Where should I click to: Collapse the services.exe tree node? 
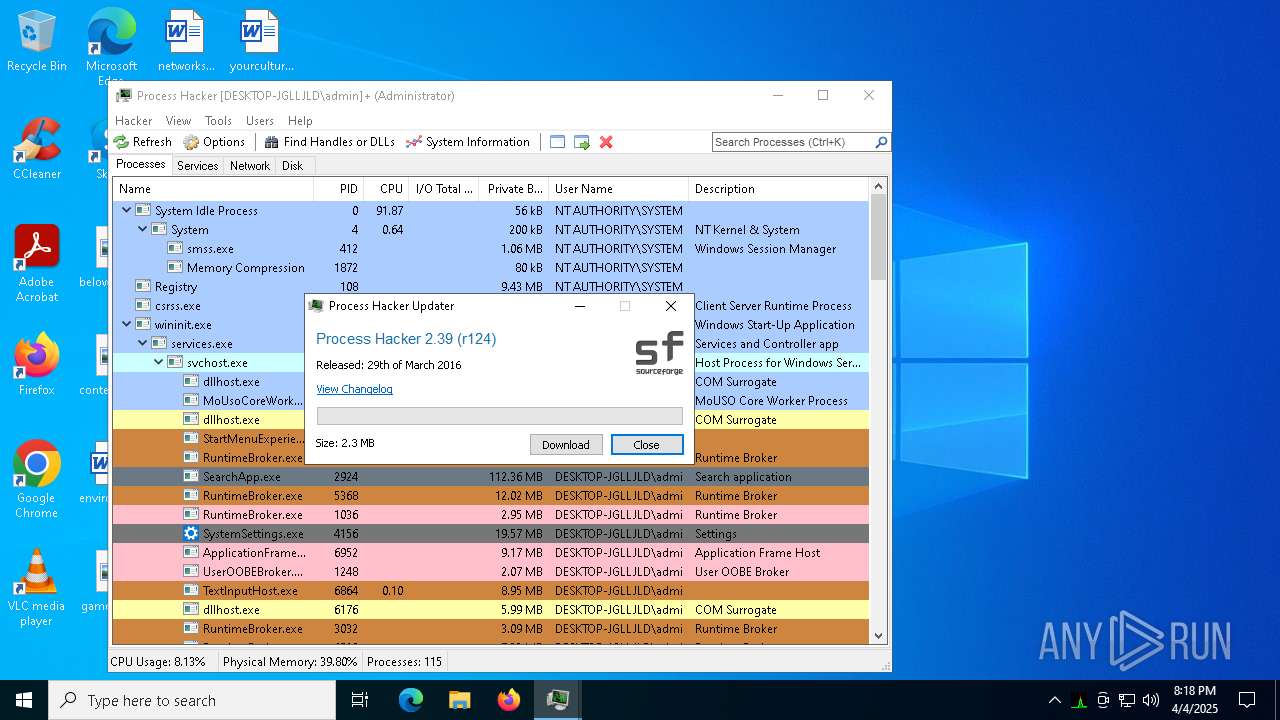[x=142, y=343]
